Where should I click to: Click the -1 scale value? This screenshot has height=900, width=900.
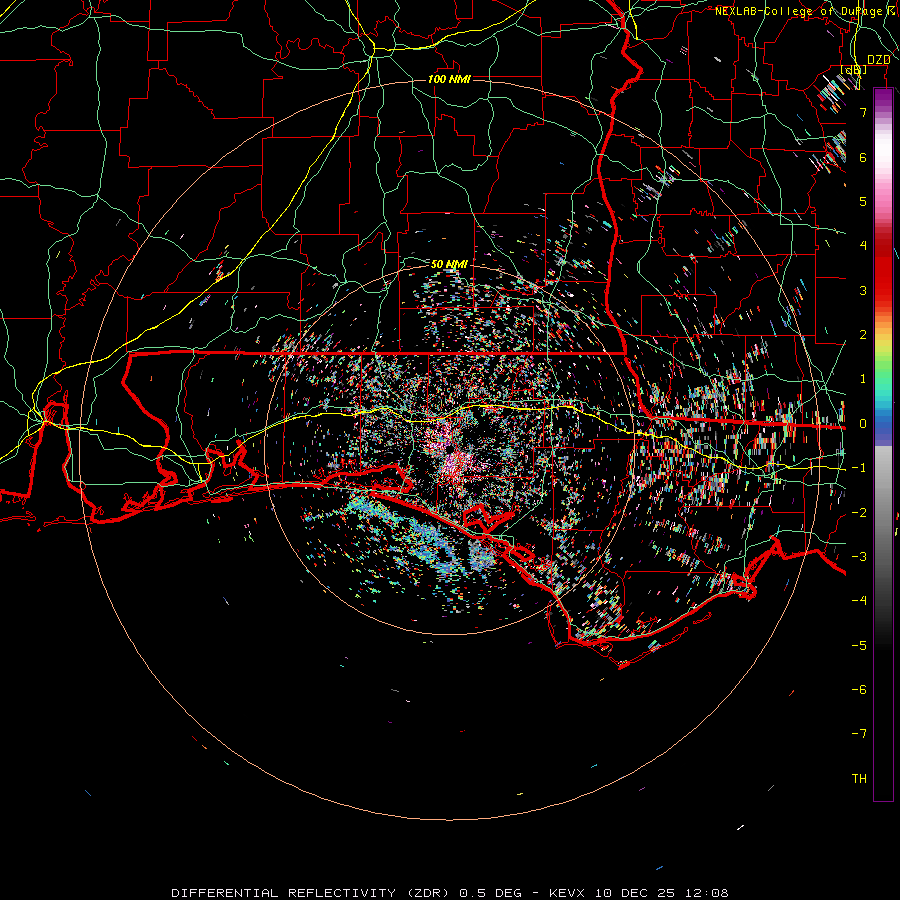(859, 468)
